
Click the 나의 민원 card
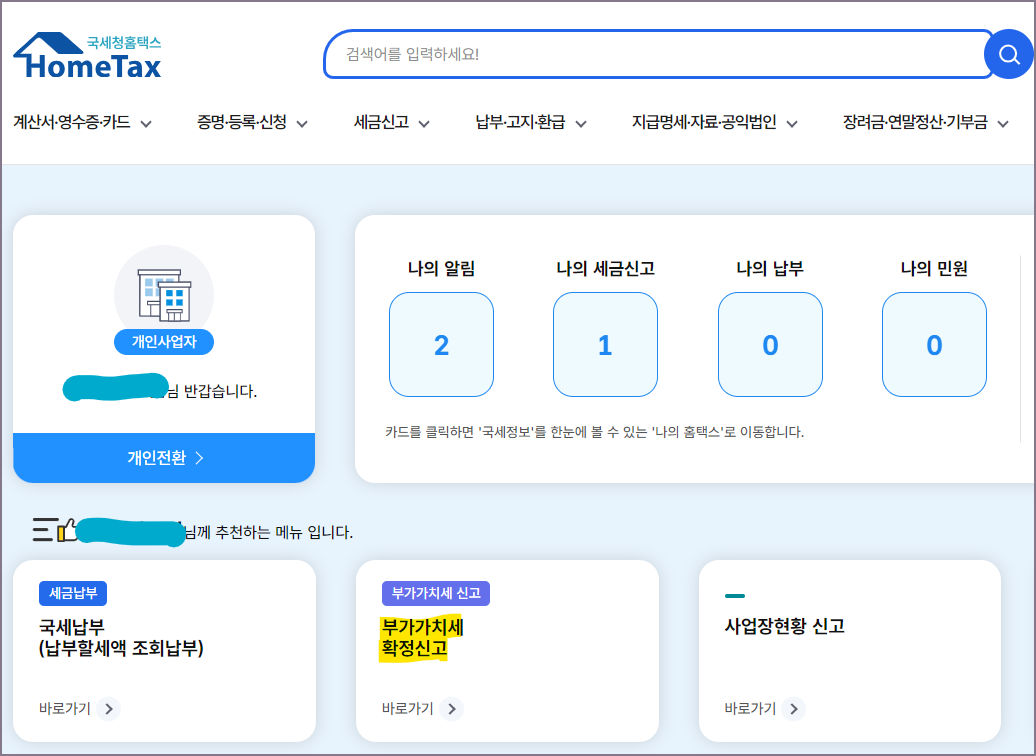[934, 342]
